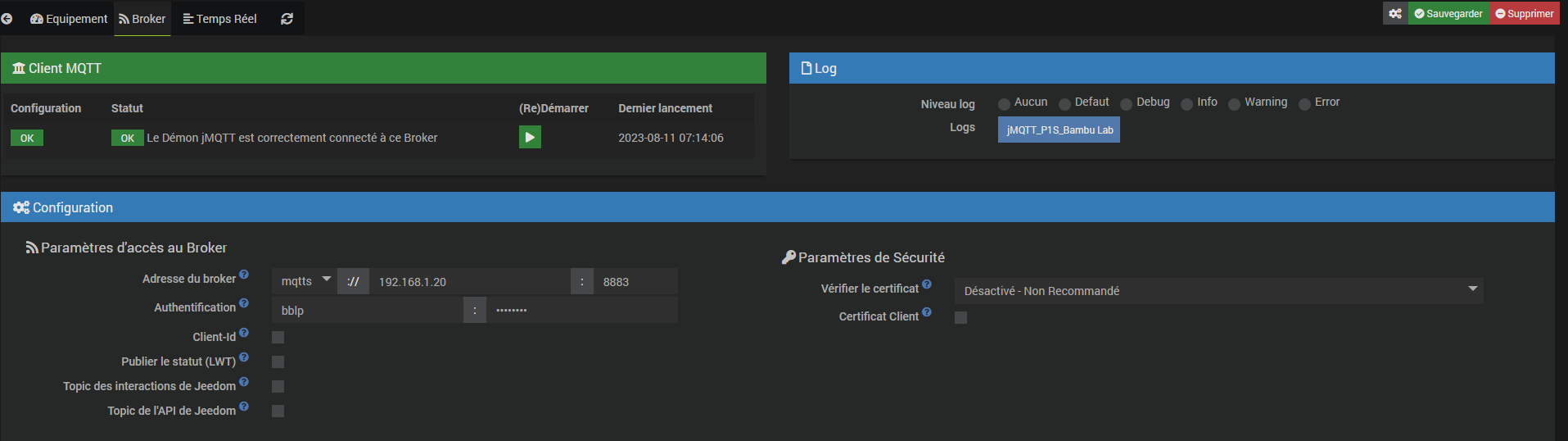Viewport: 1568px width, 441px height.
Task: Toggle the Certificat Client checkbox
Action: [960, 317]
